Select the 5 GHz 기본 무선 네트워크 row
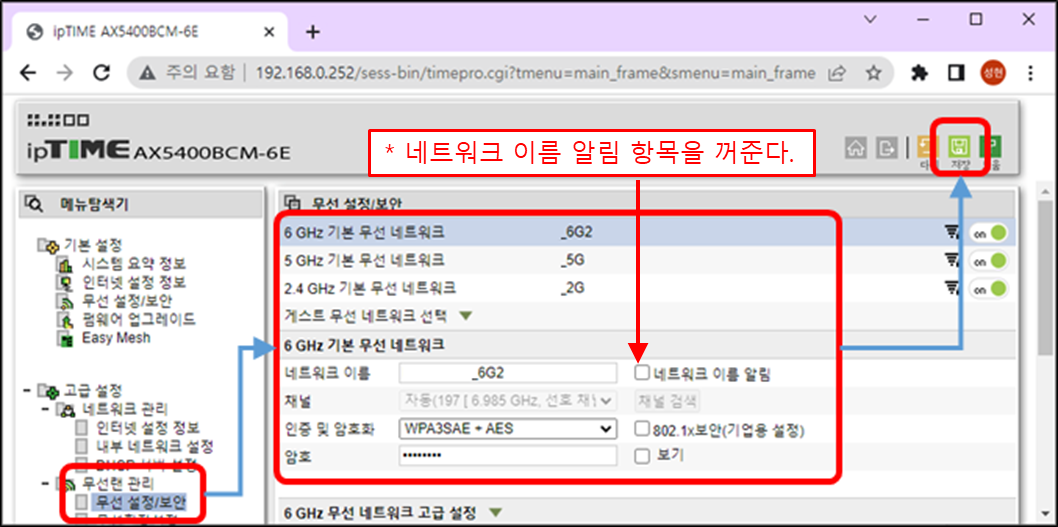 point(646,260)
